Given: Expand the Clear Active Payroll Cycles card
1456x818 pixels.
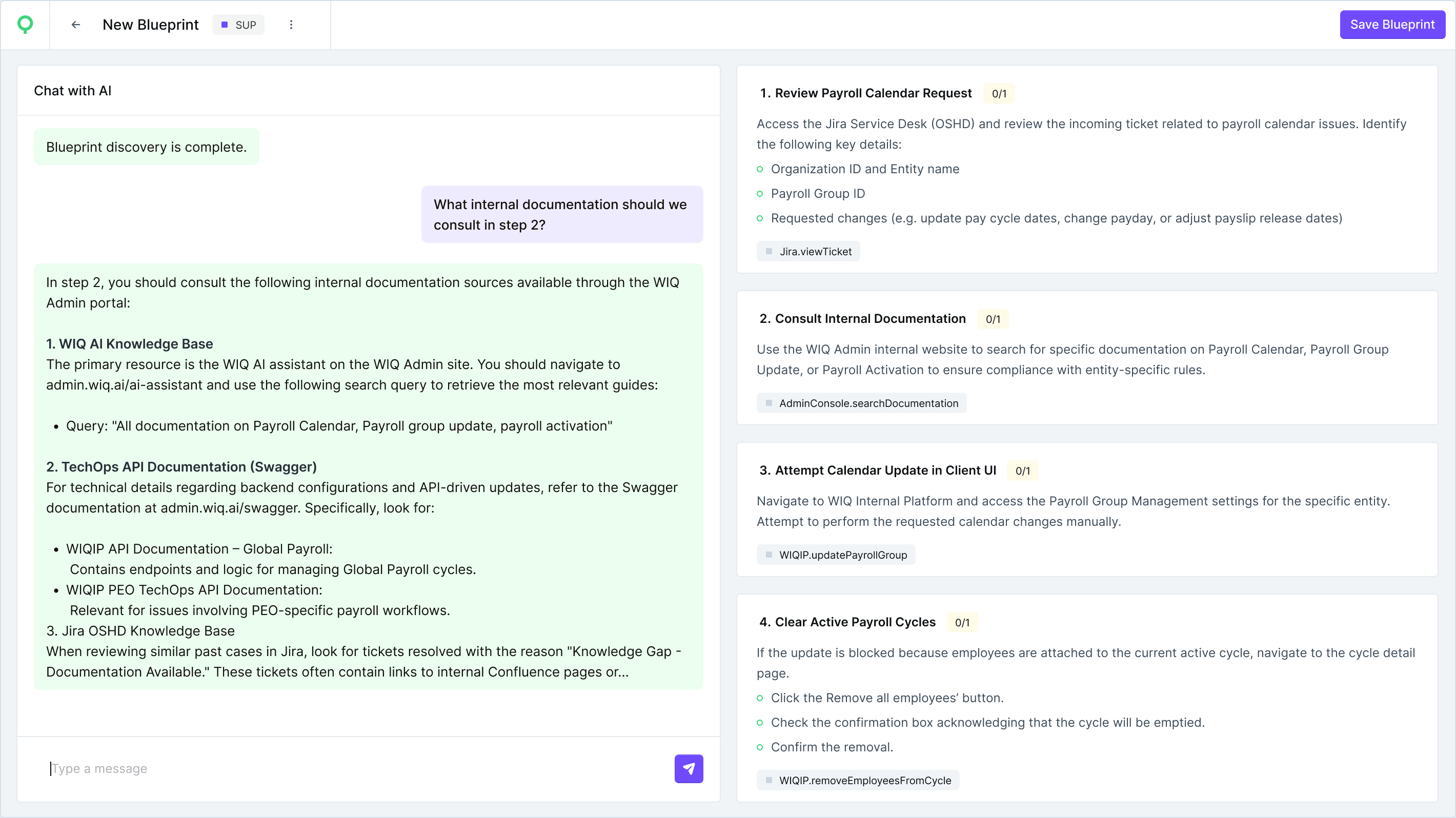Looking at the screenshot, I should [x=855, y=622].
